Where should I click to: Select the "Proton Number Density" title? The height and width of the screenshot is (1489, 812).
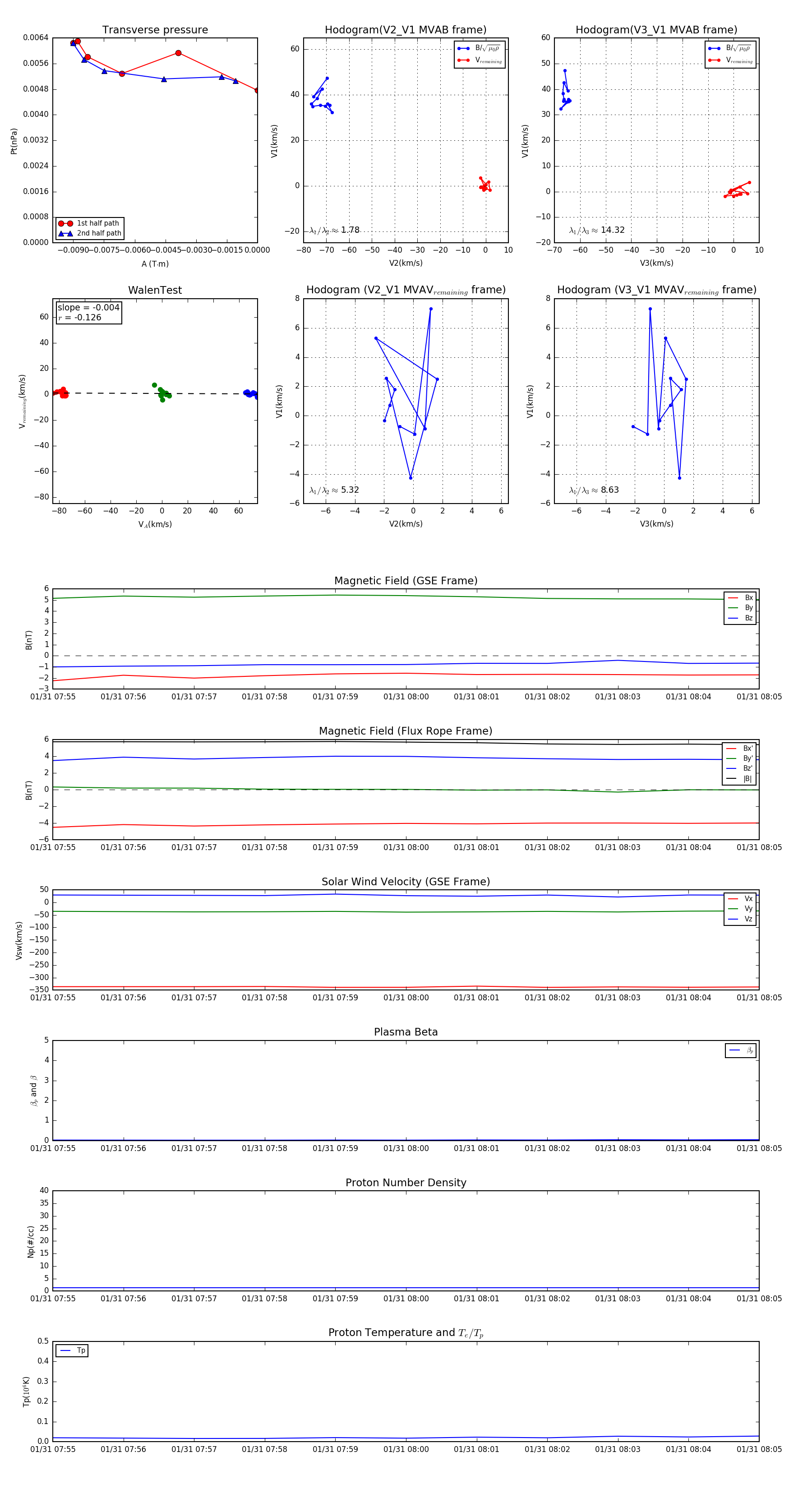[406, 1183]
